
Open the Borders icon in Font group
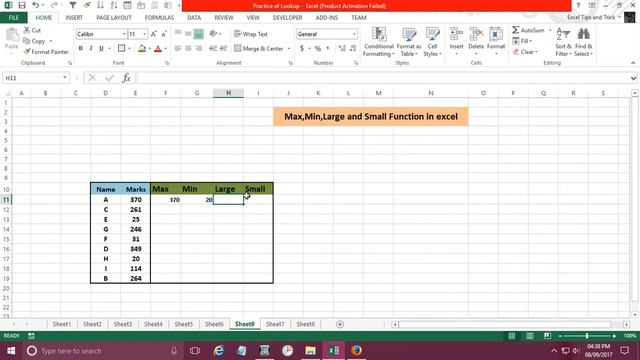point(121,48)
